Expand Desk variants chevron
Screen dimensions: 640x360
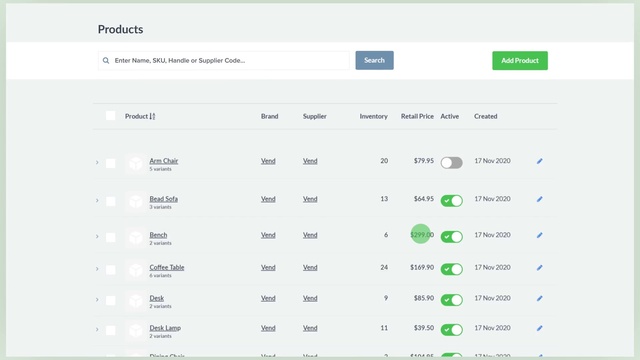tap(97, 300)
